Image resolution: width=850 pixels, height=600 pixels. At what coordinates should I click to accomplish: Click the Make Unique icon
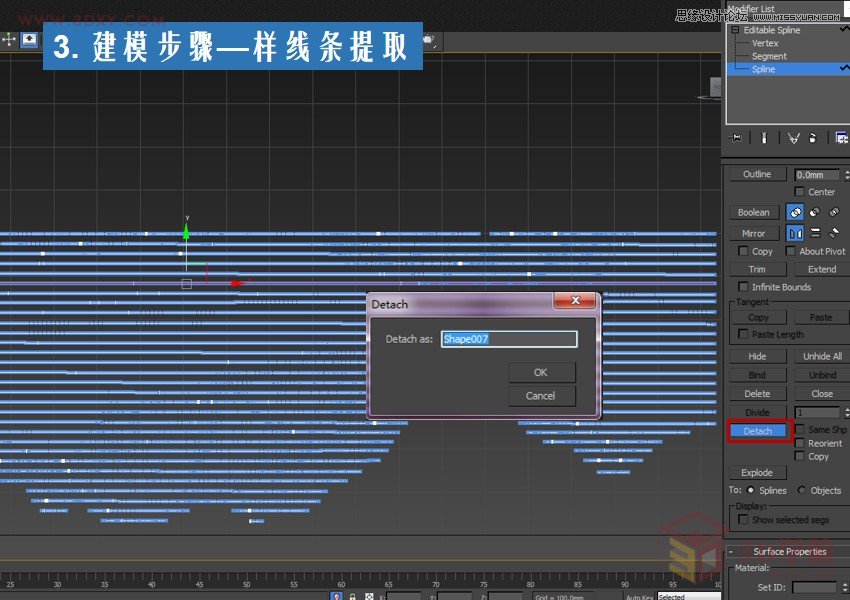coord(793,137)
